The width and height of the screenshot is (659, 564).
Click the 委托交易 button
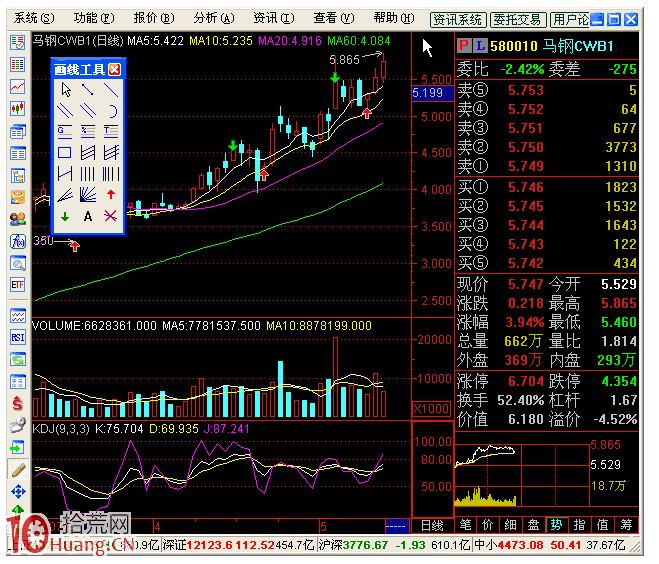pyautogui.click(x=518, y=20)
